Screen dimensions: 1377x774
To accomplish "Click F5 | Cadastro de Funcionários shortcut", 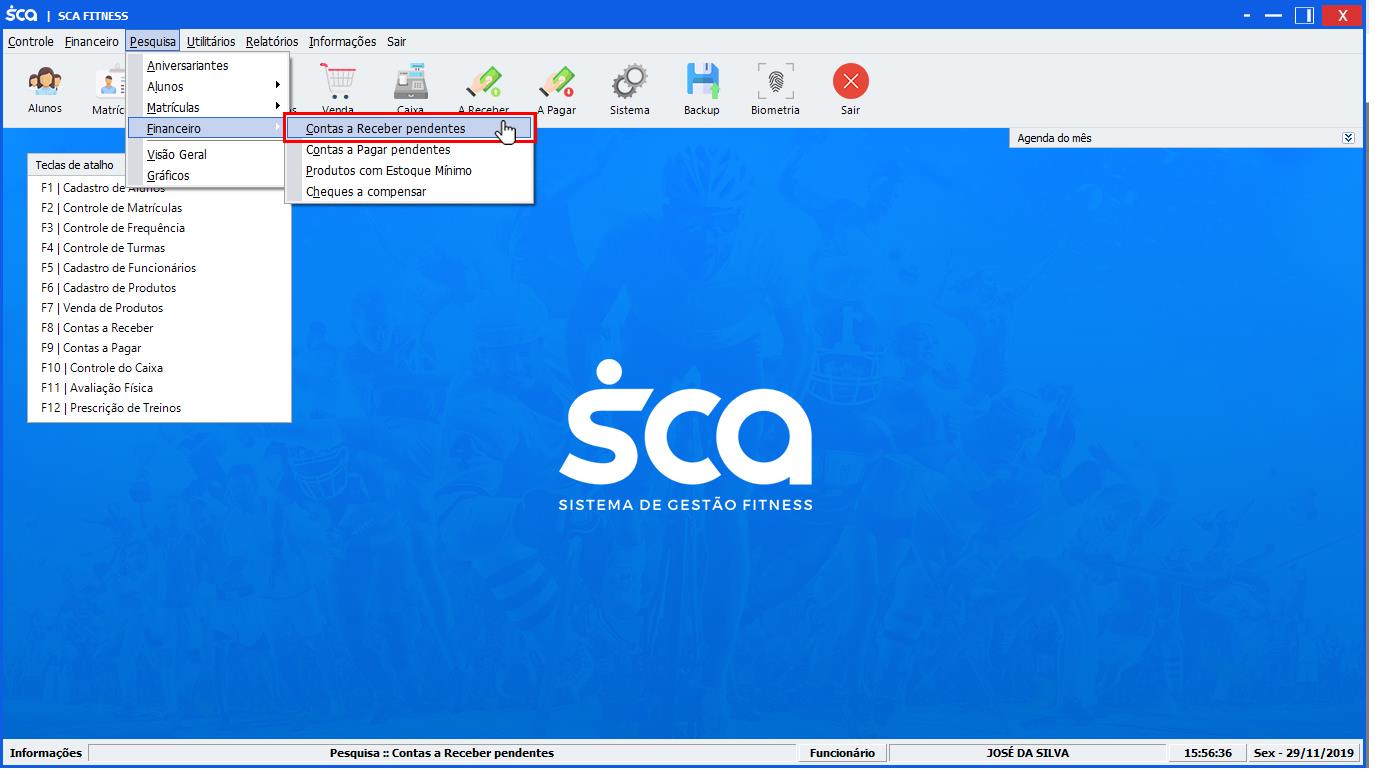I will tap(119, 268).
